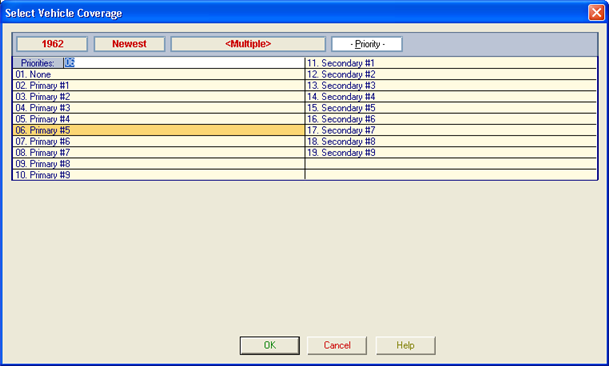The height and width of the screenshot is (366, 609).
Task: Select 13. Secondary #3 row
Action: pyautogui.click(x=451, y=85)
